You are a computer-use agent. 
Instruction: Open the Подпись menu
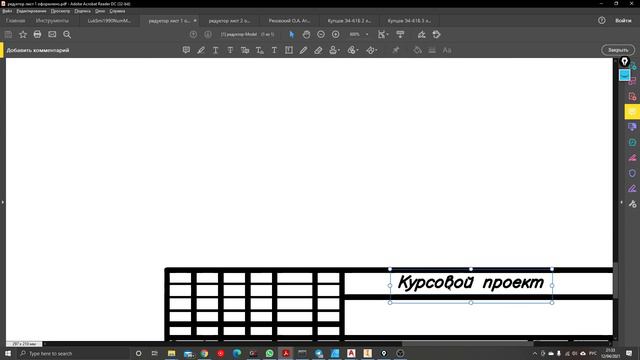tap(82, 11)
